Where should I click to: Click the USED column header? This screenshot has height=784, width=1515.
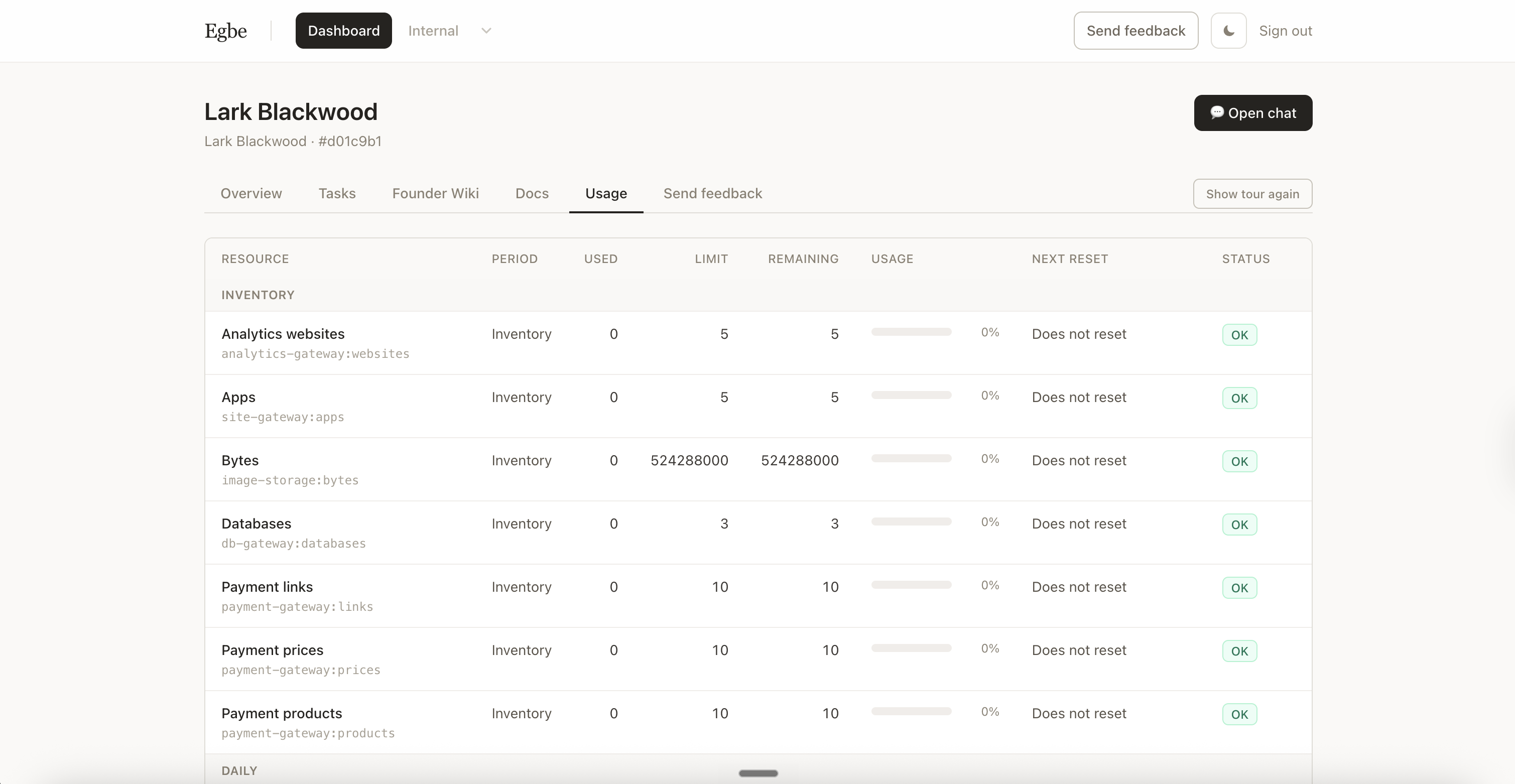coord(600,259)
